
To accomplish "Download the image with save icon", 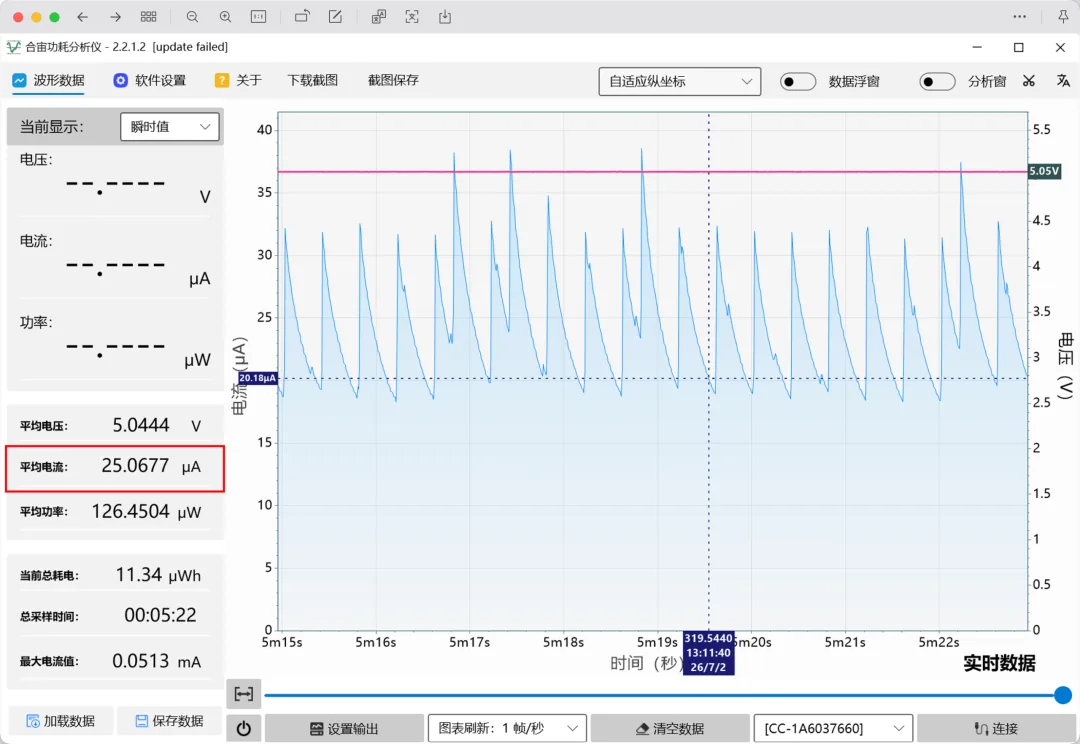I will pyautogui.click(x=445, y=17).
